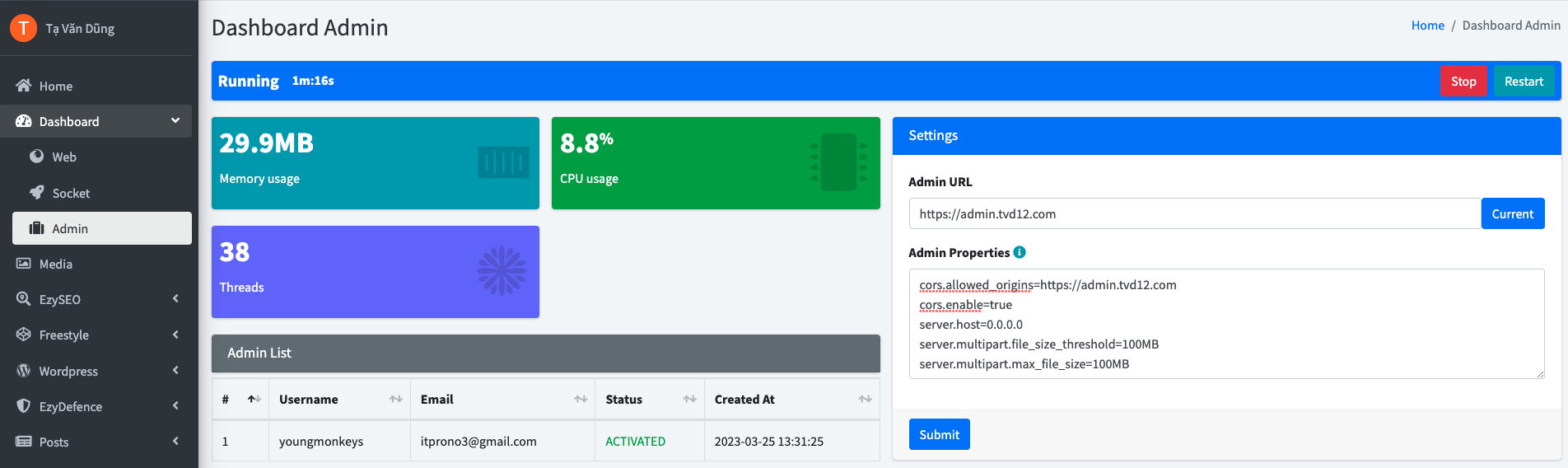
Task: Expand the Posts submenu arrow
Action: 175,441
